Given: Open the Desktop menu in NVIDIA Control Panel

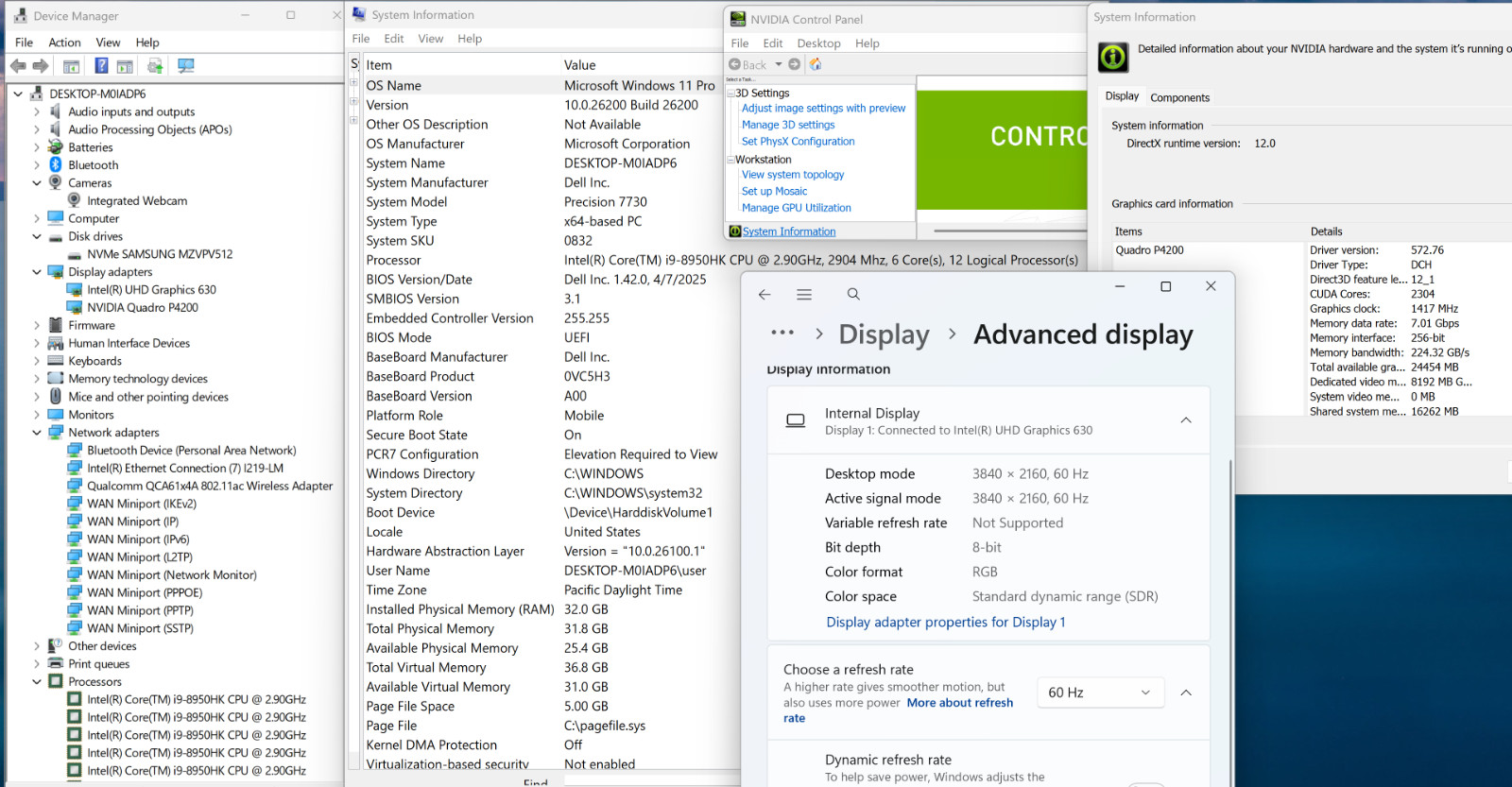Looking at the screenshot, I should click(x=818, y=43).
